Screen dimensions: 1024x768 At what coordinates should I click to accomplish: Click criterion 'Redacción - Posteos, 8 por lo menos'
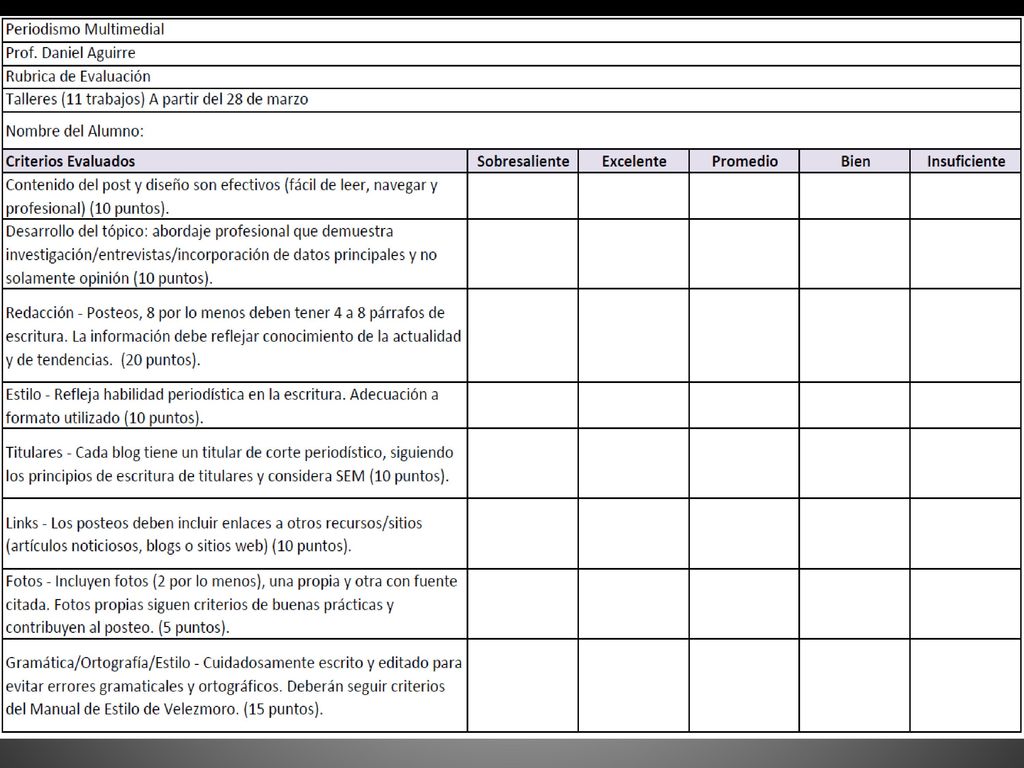[x=235, y=336]
